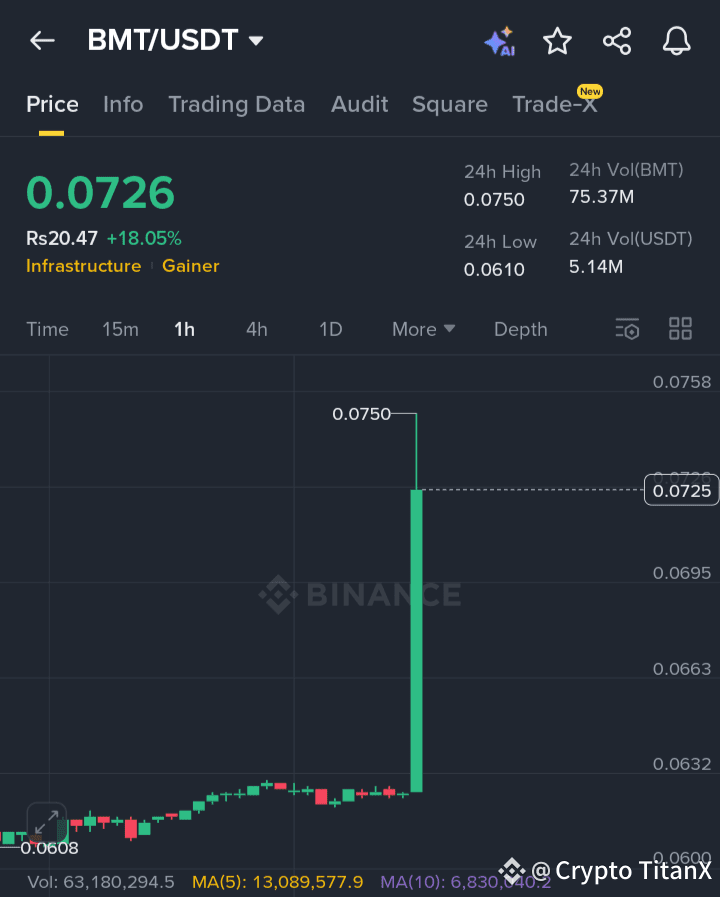Switch to Depth chart view
Viewport: 720px width, 897px height.
(x=520, y=330)
